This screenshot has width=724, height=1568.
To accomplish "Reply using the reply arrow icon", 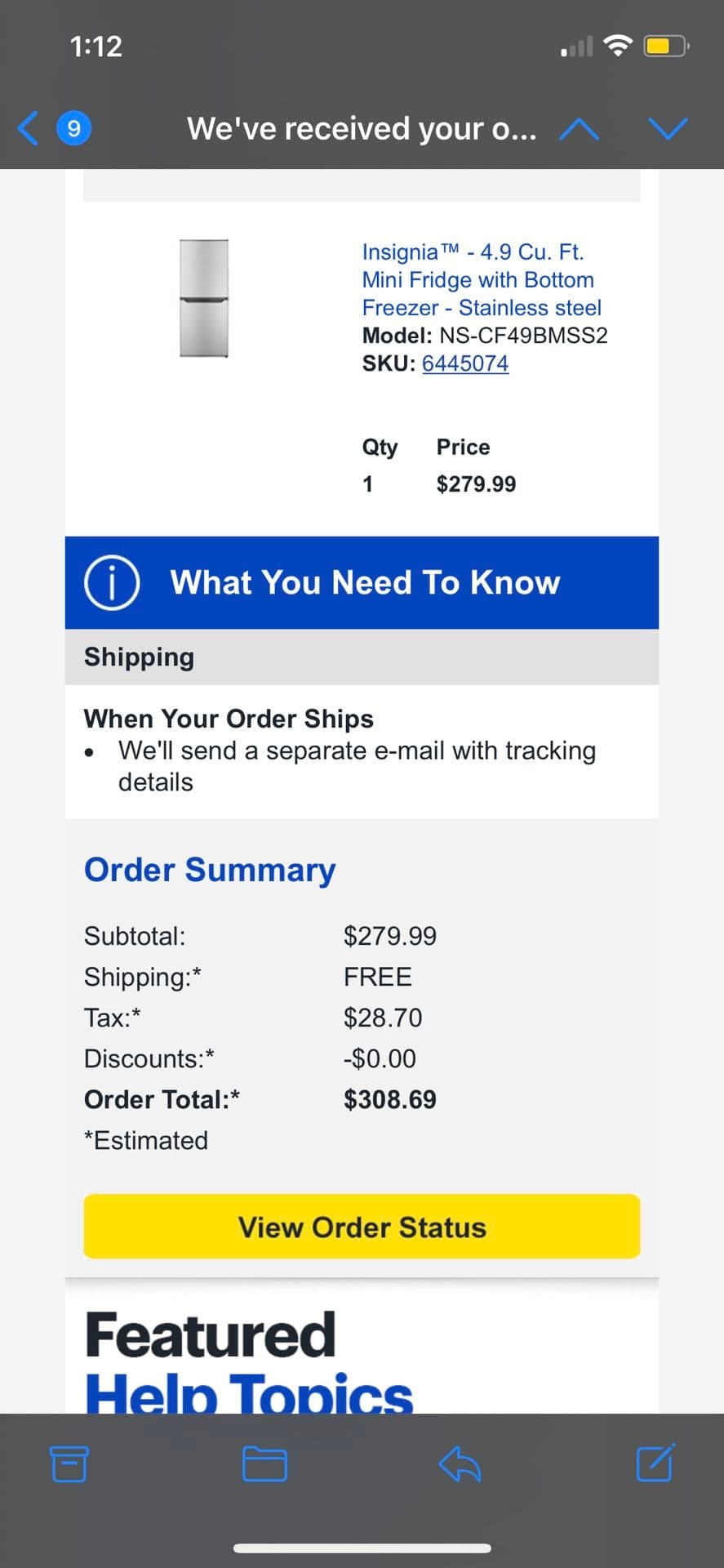I will [x=460, y=1463].
